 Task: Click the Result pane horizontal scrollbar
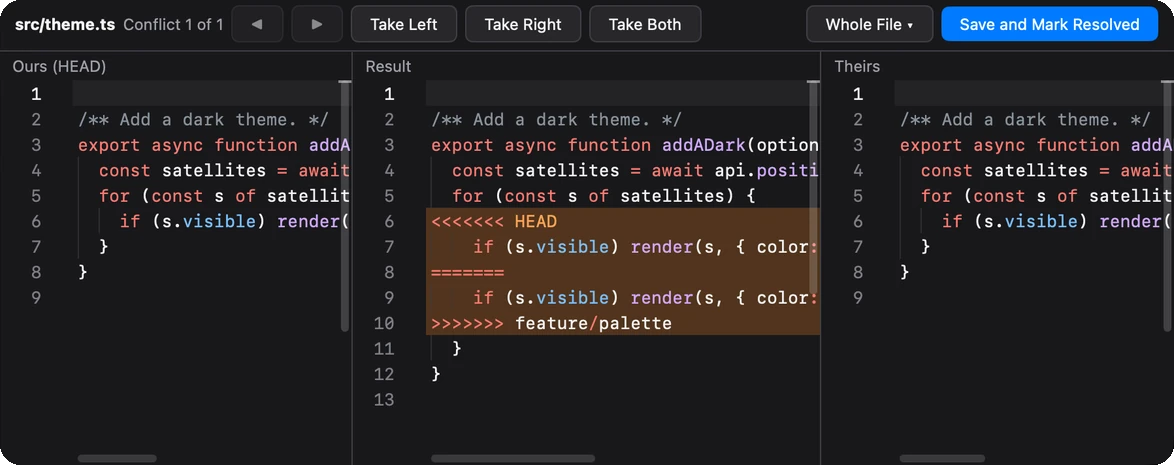click(x=513, y=458)
